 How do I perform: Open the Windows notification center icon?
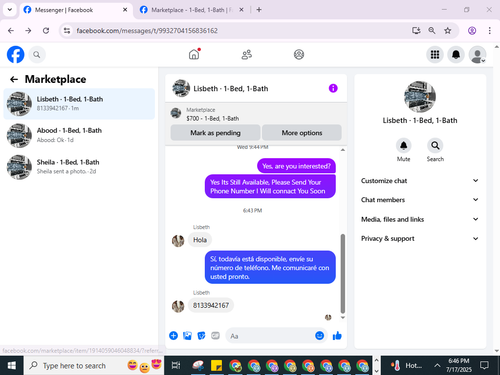(484, 366)
